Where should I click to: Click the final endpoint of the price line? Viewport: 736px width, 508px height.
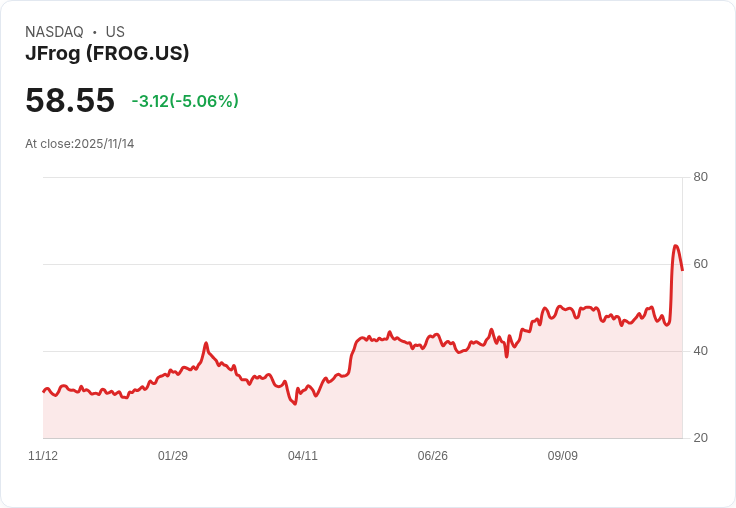(682, 270)
